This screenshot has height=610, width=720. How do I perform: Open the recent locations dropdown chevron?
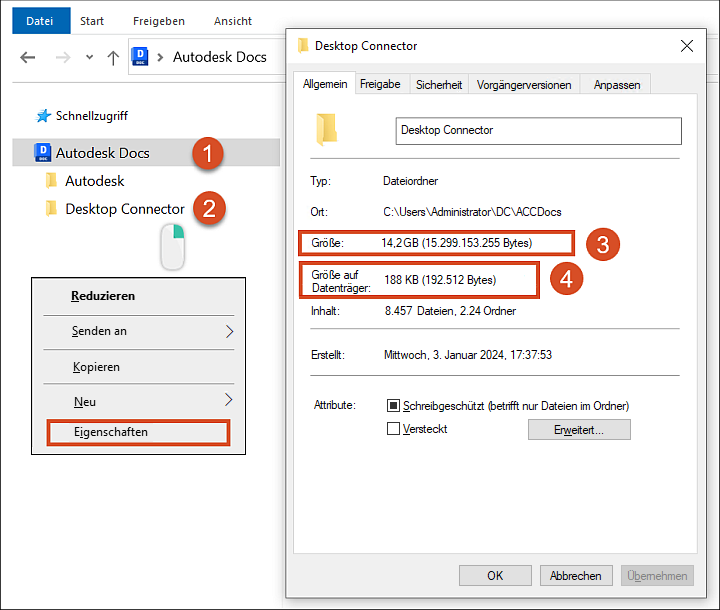pos(90,57)
